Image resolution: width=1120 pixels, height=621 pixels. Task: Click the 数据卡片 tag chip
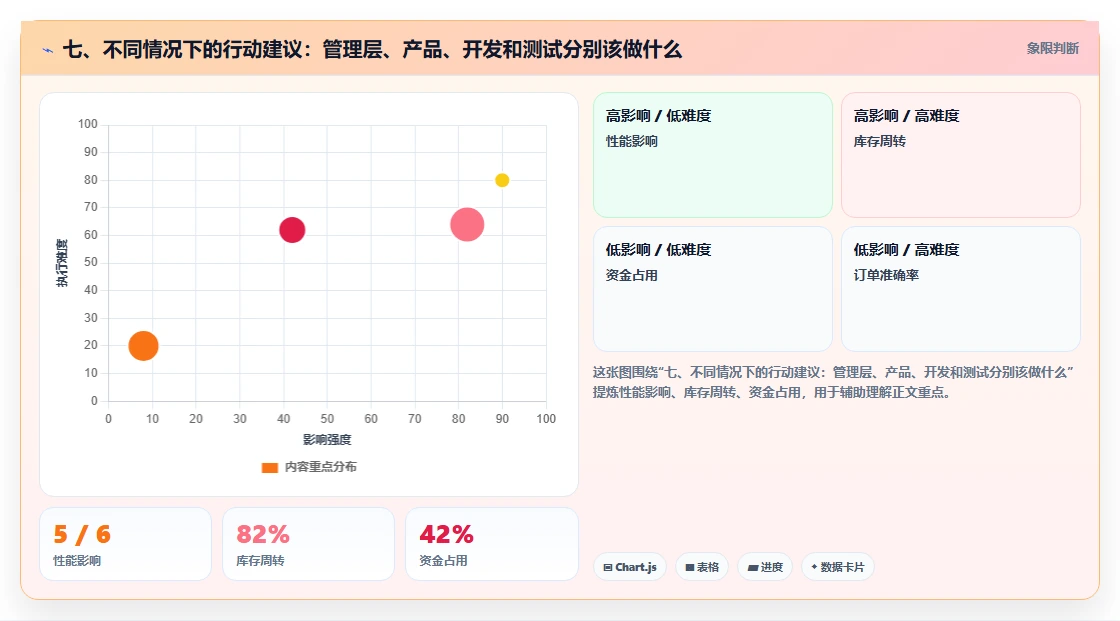(x=838, y=567)
